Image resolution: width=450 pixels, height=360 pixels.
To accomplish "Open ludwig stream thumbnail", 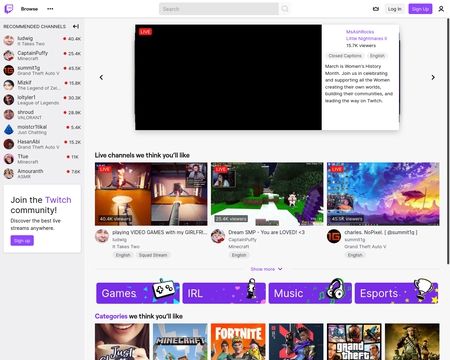I will tap(151, 194).
